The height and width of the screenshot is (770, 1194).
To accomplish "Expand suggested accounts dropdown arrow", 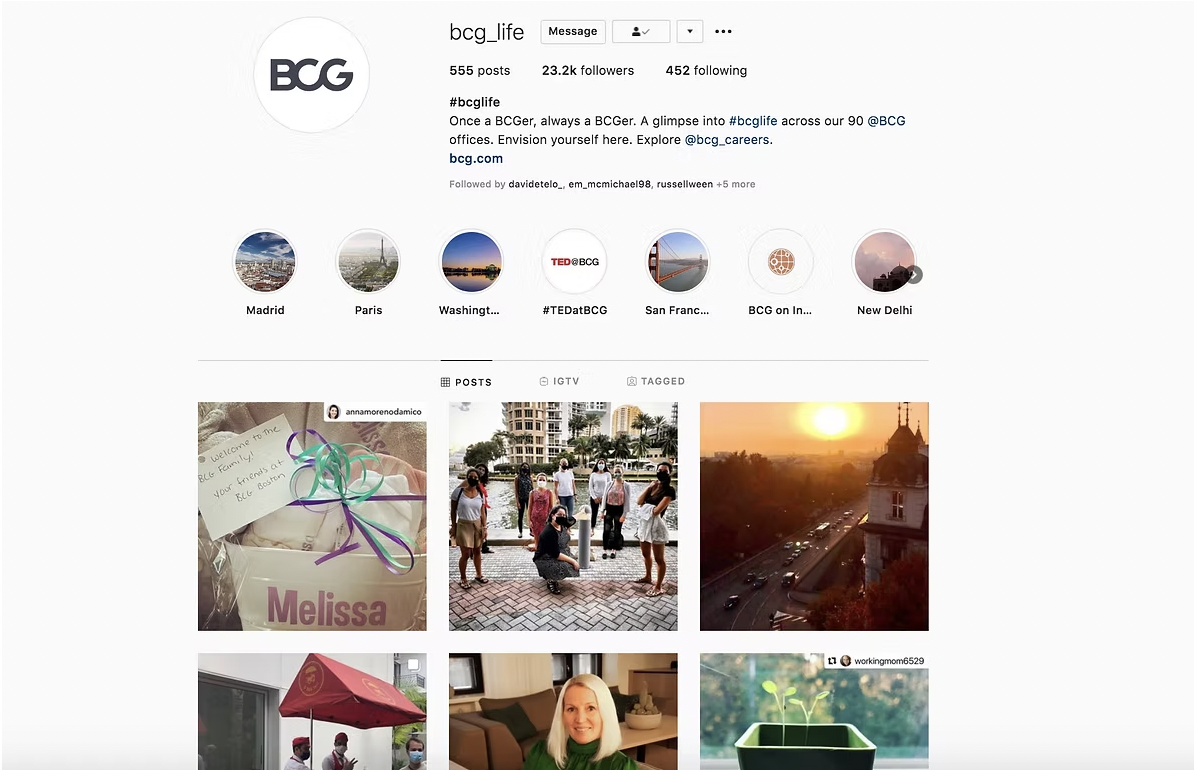I will tap(690, 31).
